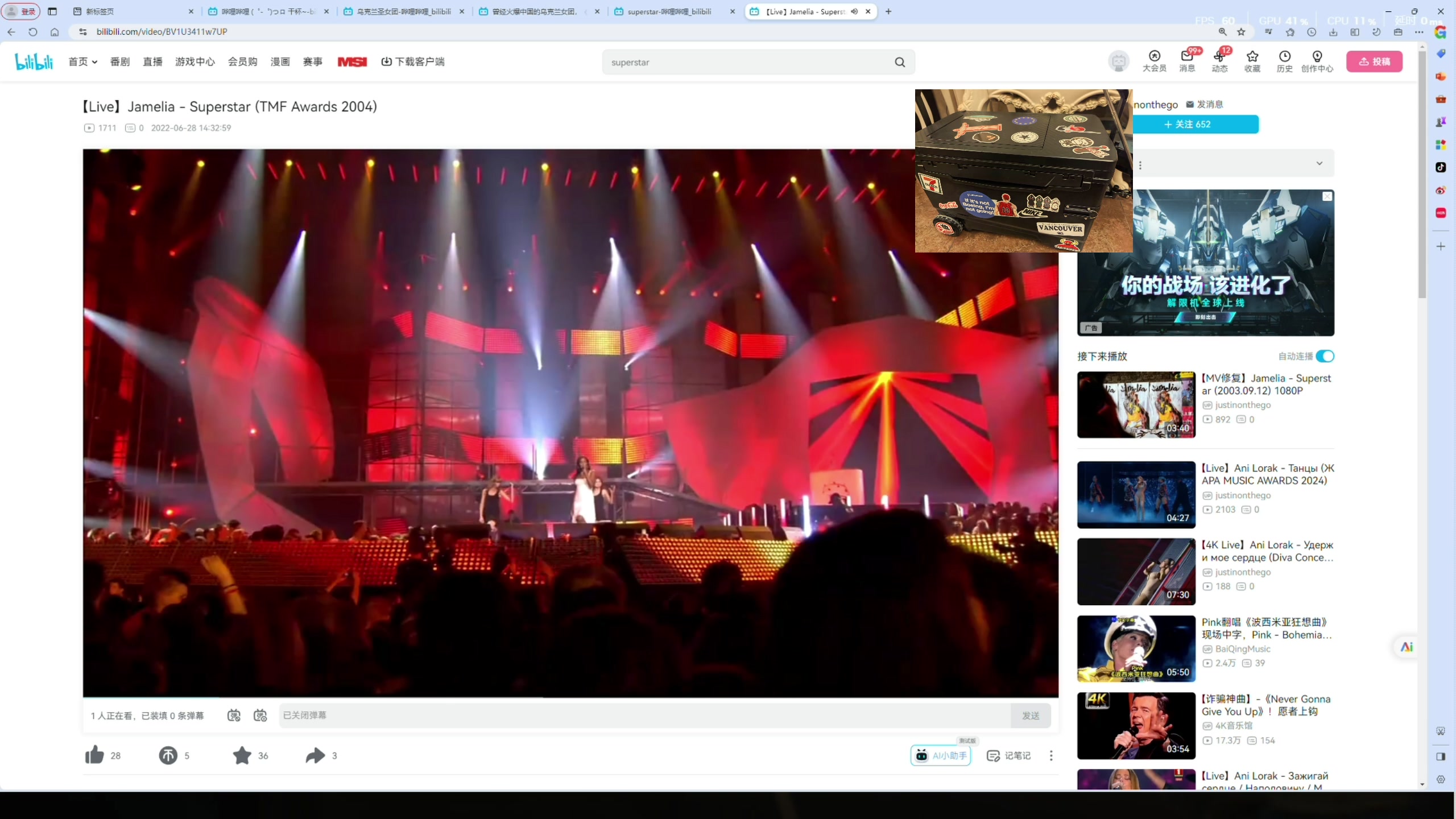Click the browser refresh icon
The height and width of the screenshot is (819, 1456).
tap(33, 32)
